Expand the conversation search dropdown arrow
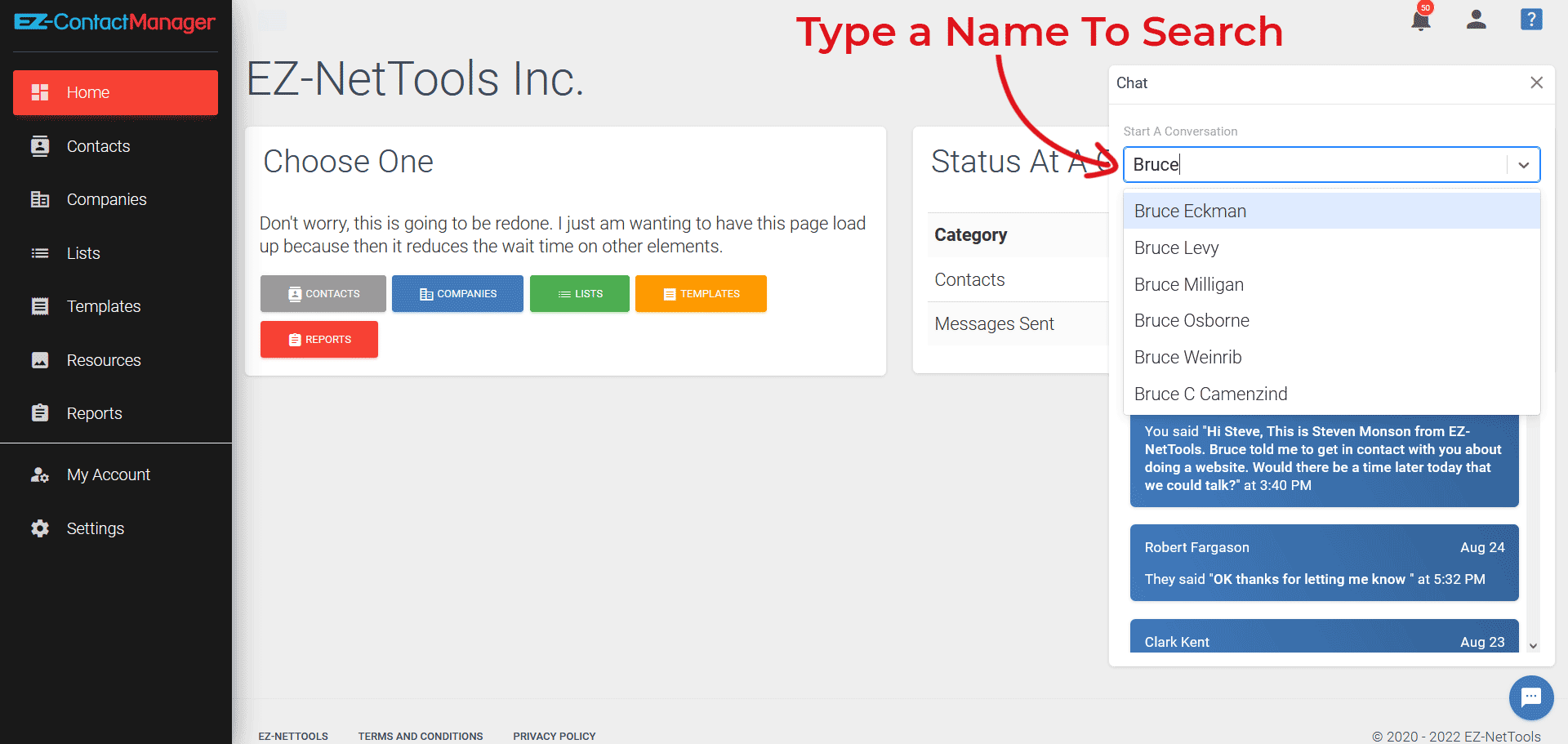 tap(1523, 165)
